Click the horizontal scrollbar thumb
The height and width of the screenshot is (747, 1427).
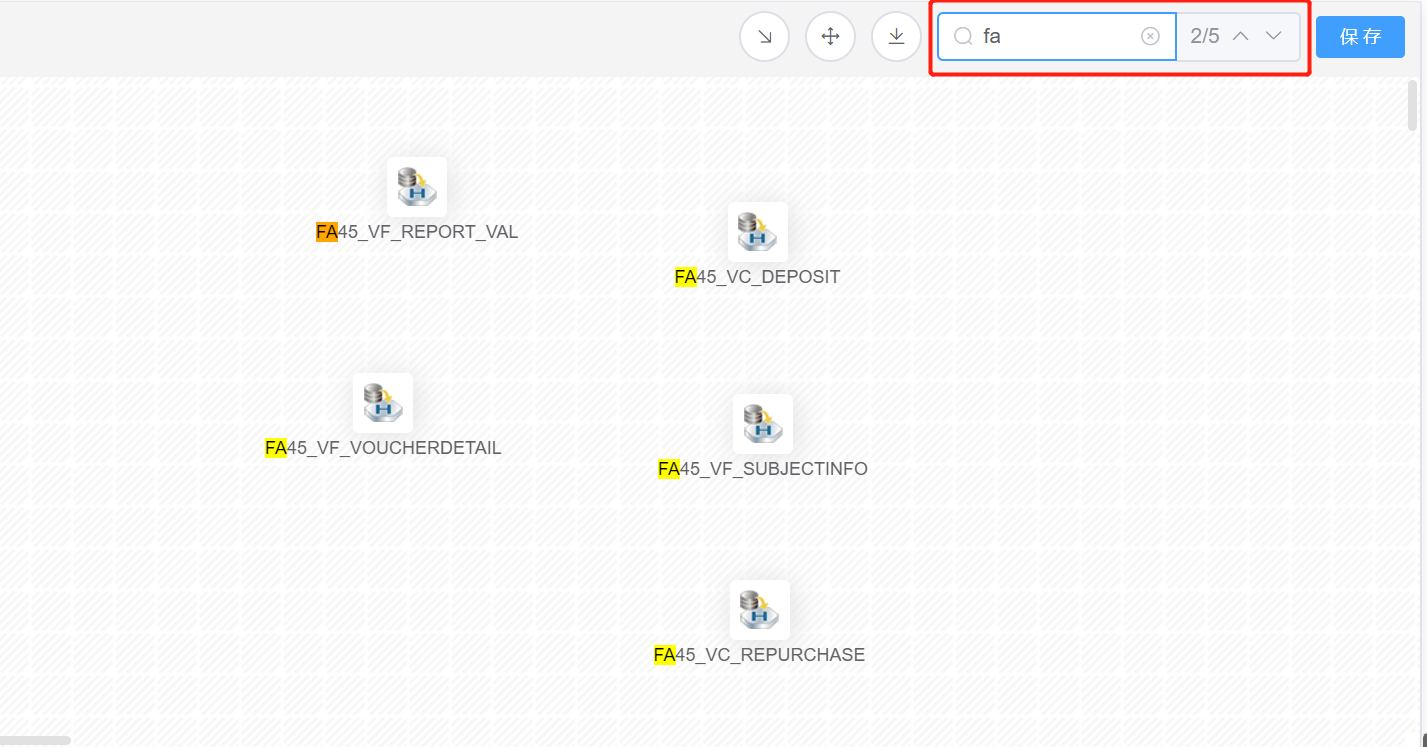point(35,741)
